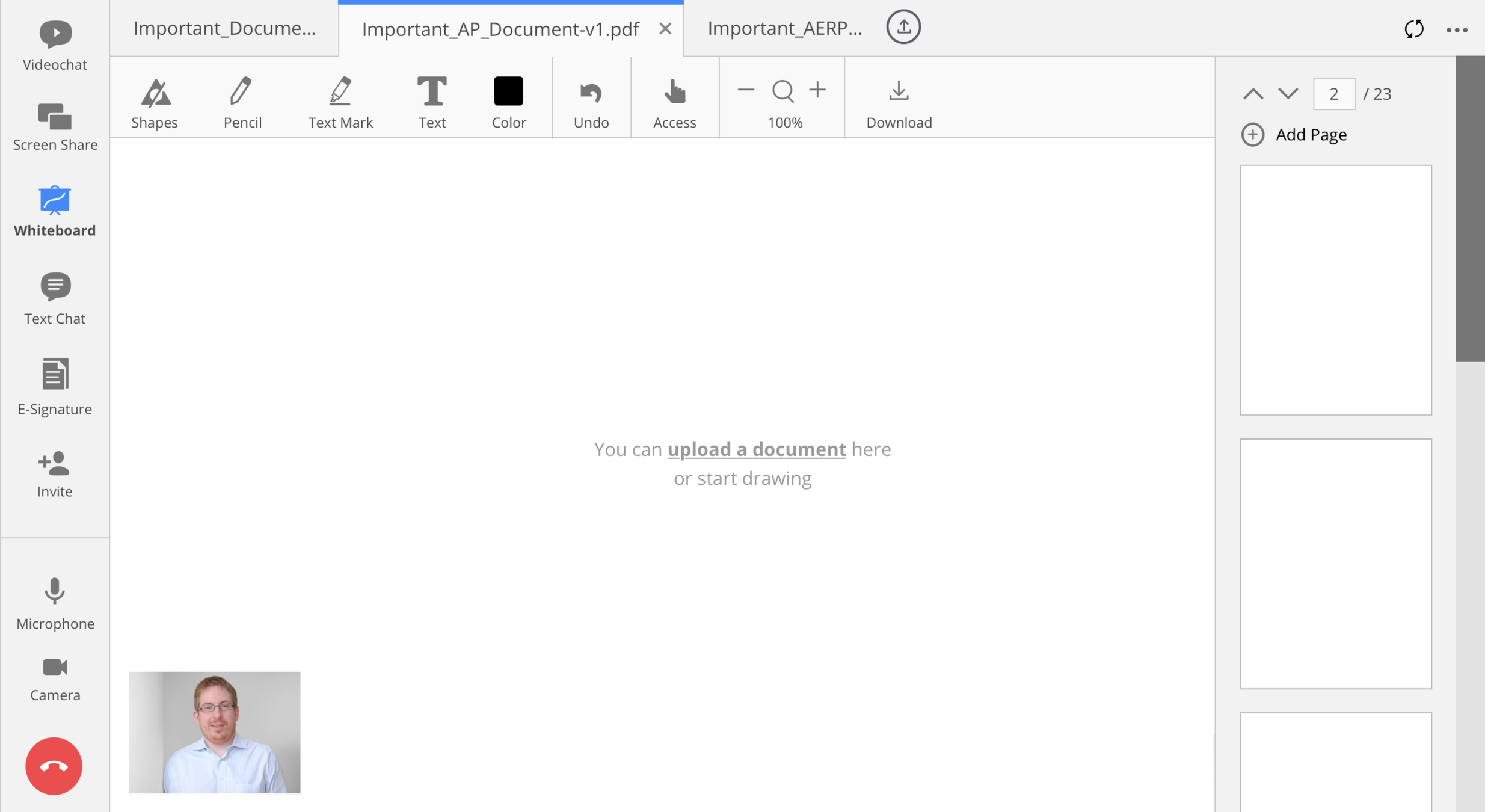The width and height of the screenshot is (1485, 812).
Task: Select the Shapes tool
Action: coord(155,103)
